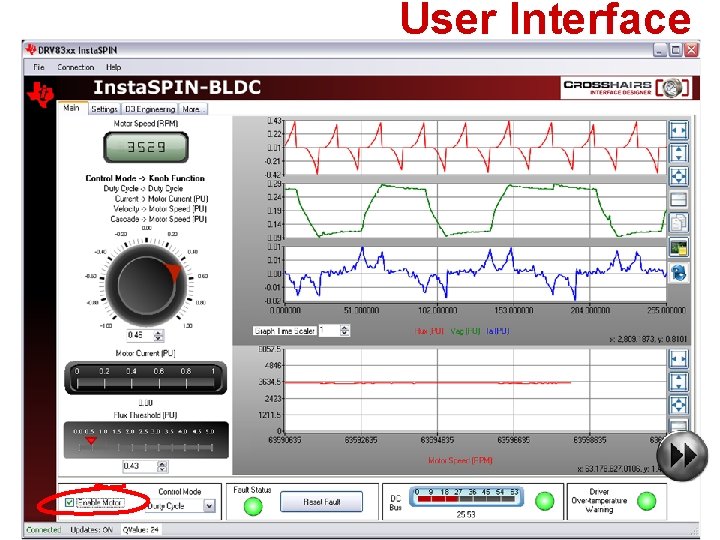Click the Connected status bar entry

44,529
